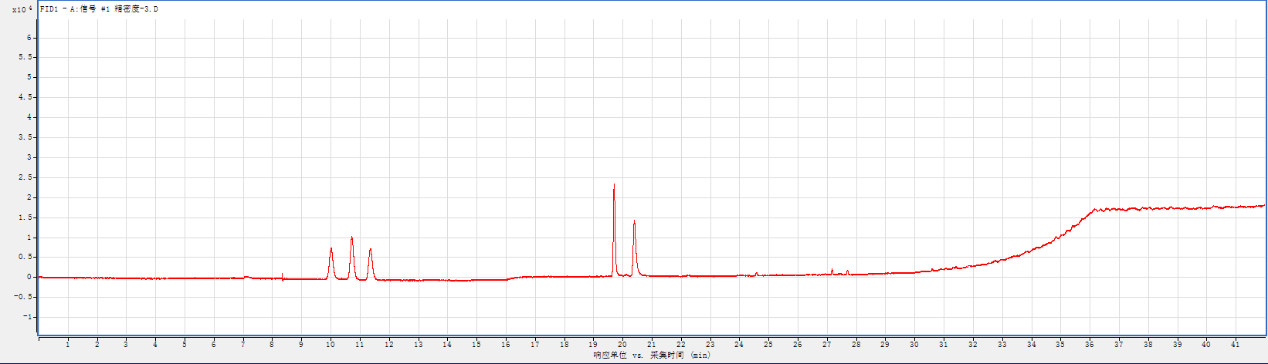Click the 5 tick on the time axis

pos(184,344)
